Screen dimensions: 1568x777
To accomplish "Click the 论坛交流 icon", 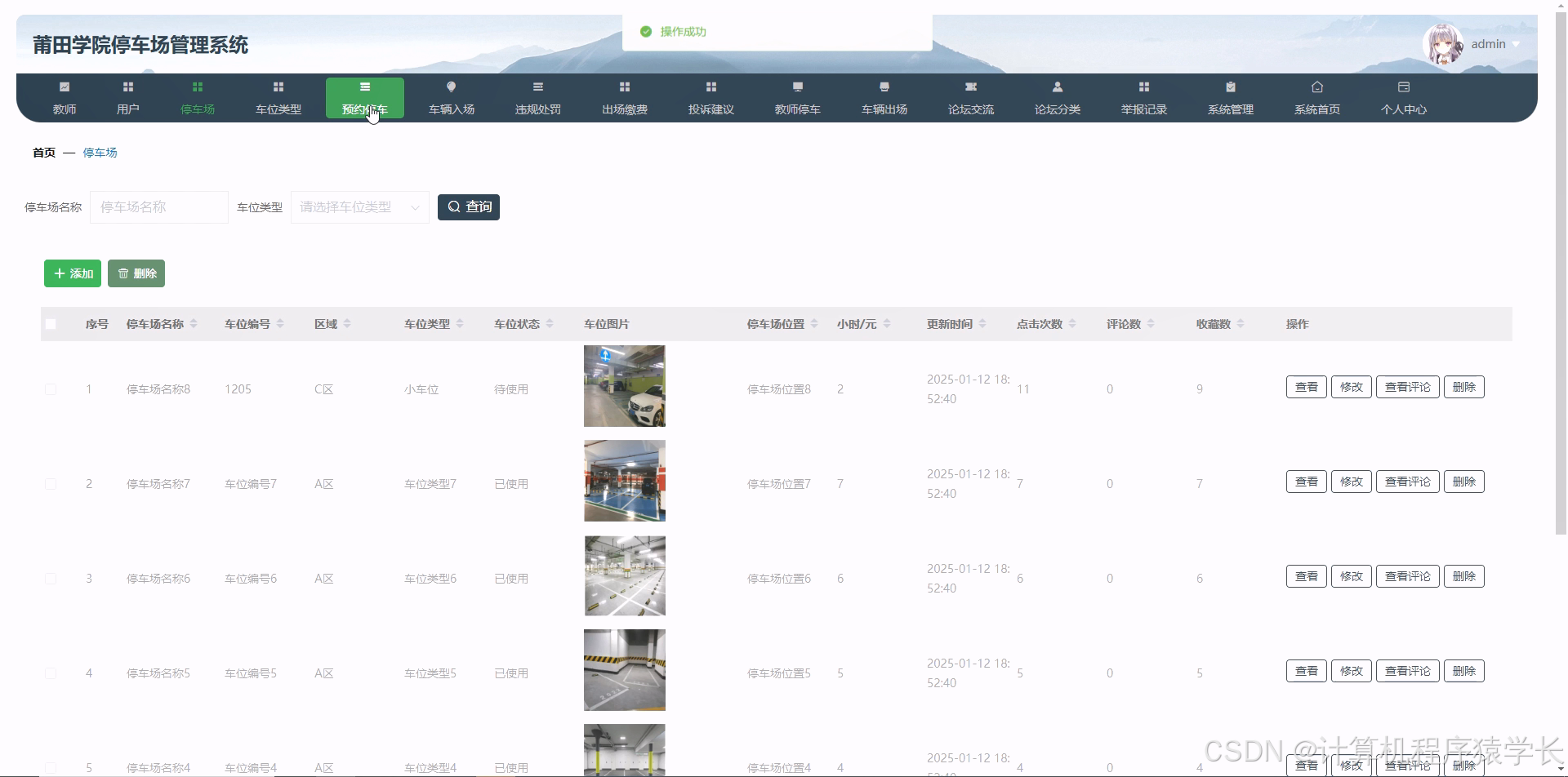I will tap(971, 87).
